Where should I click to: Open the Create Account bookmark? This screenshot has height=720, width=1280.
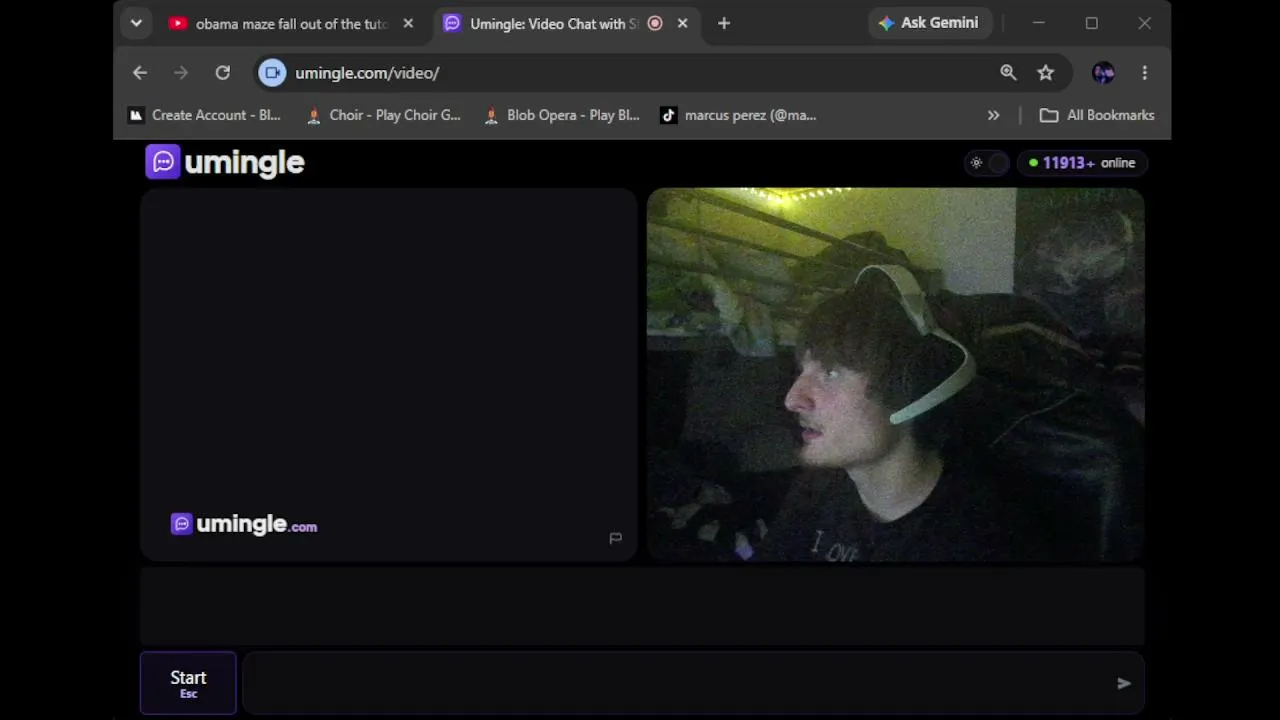pyautogui.click(x=204, y=115)
